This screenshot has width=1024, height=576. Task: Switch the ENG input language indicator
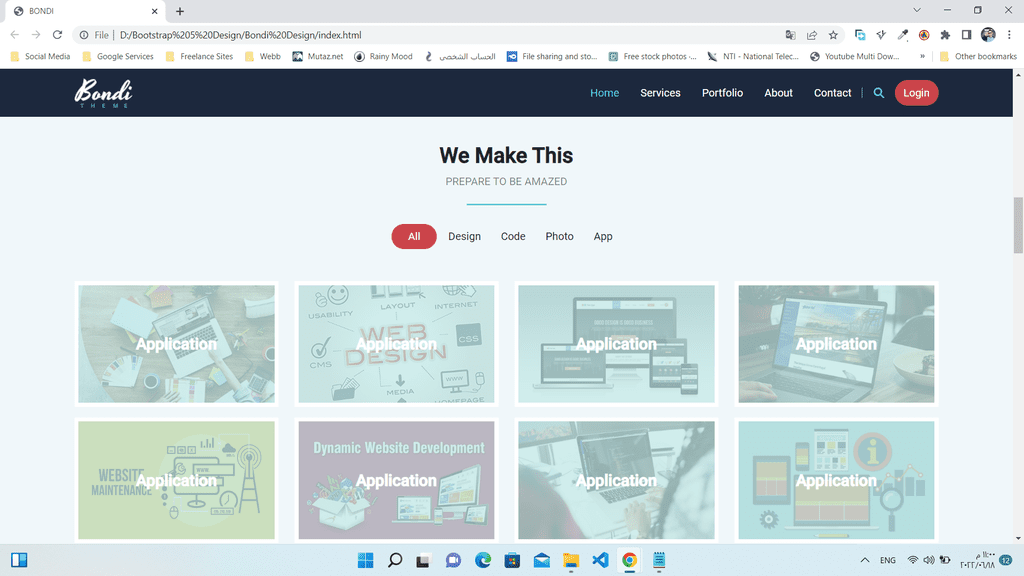(x=888, y=560)
